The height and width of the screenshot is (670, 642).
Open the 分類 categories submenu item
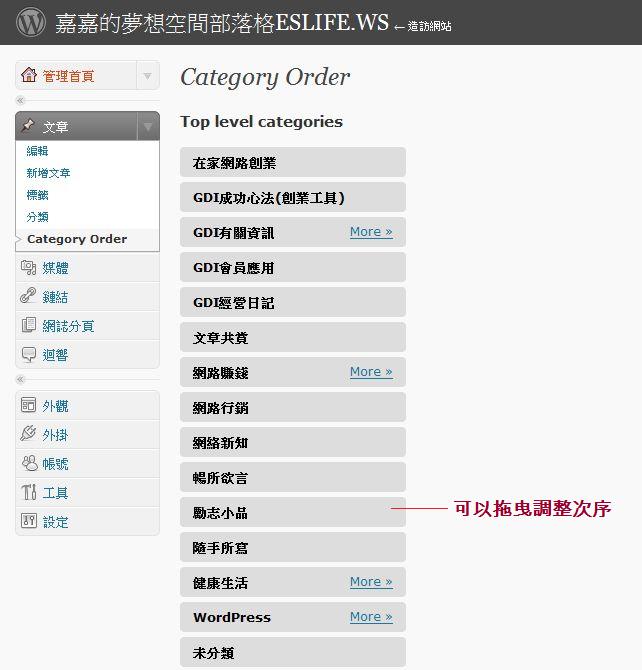click(38, 217)
